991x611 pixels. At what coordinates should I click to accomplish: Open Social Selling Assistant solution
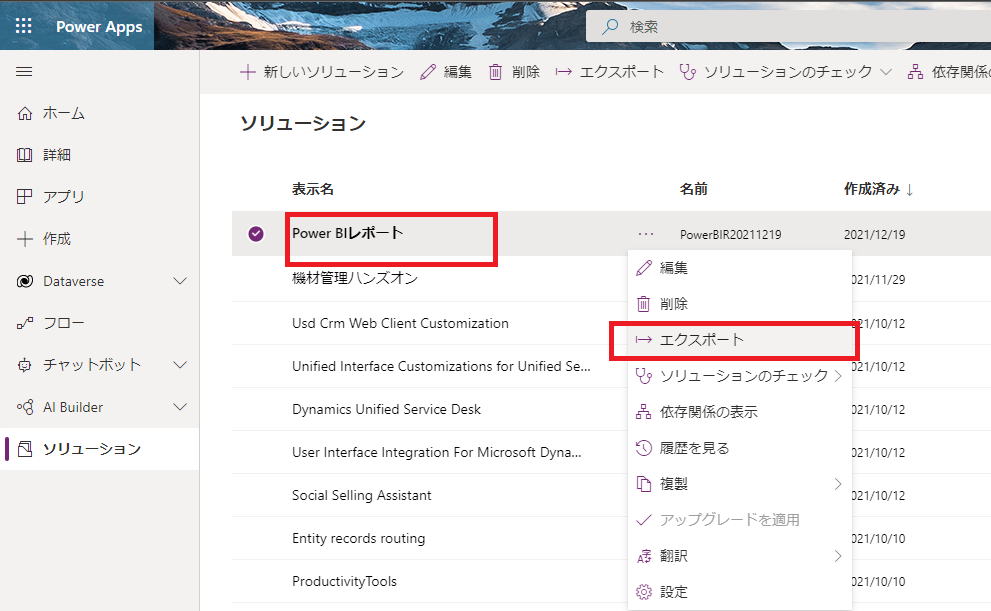362,495
